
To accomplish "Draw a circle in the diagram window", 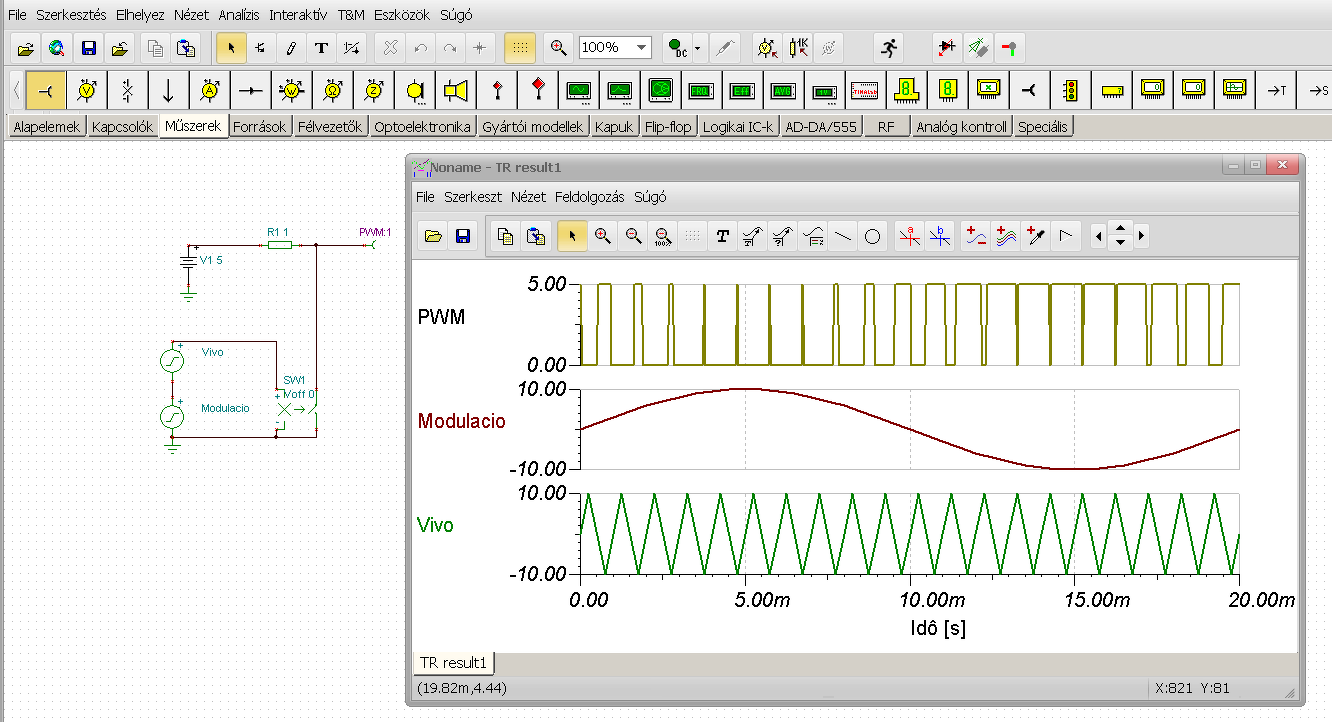I will tap(872, 236).
